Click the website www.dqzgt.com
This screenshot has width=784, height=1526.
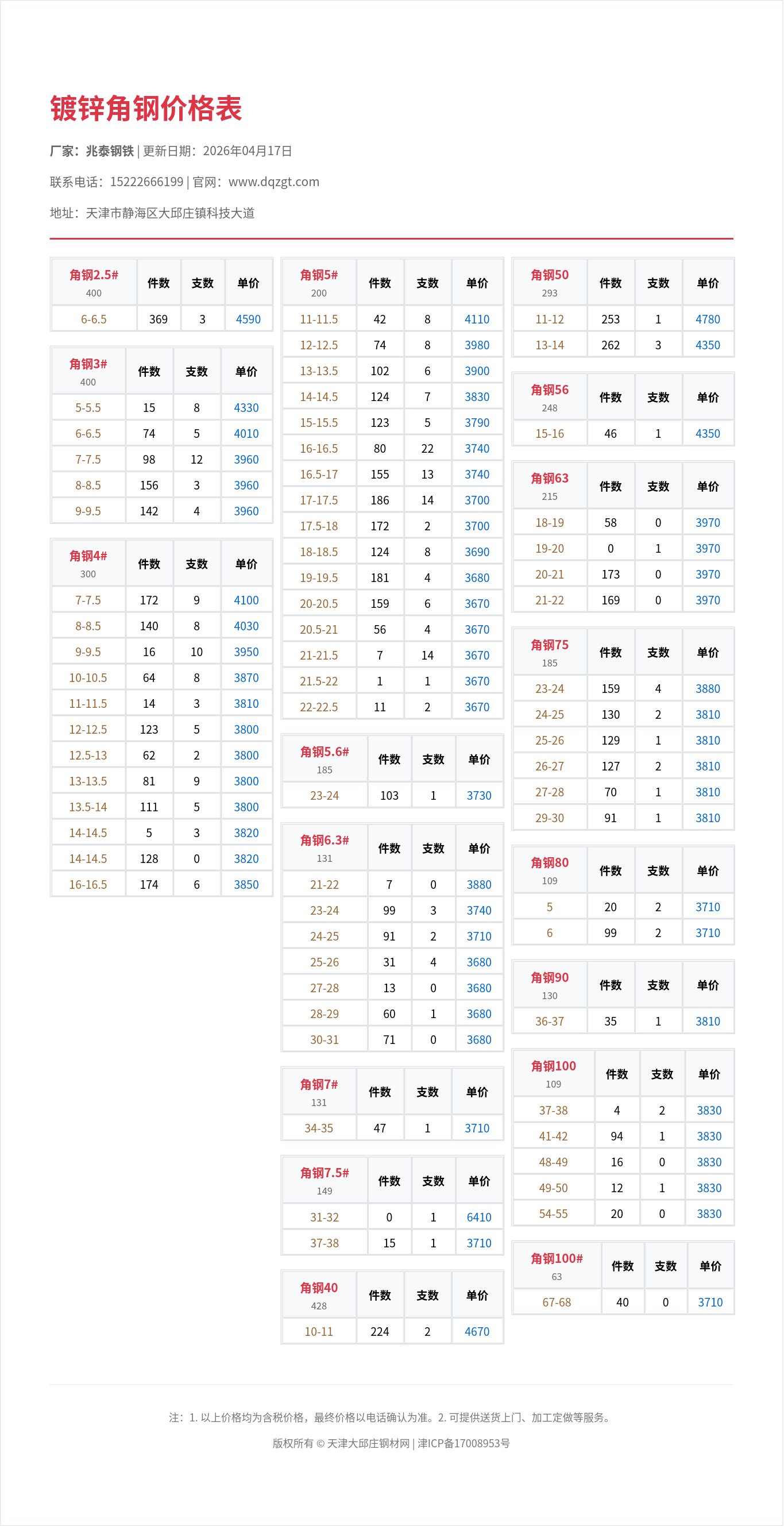click(273, 182)
